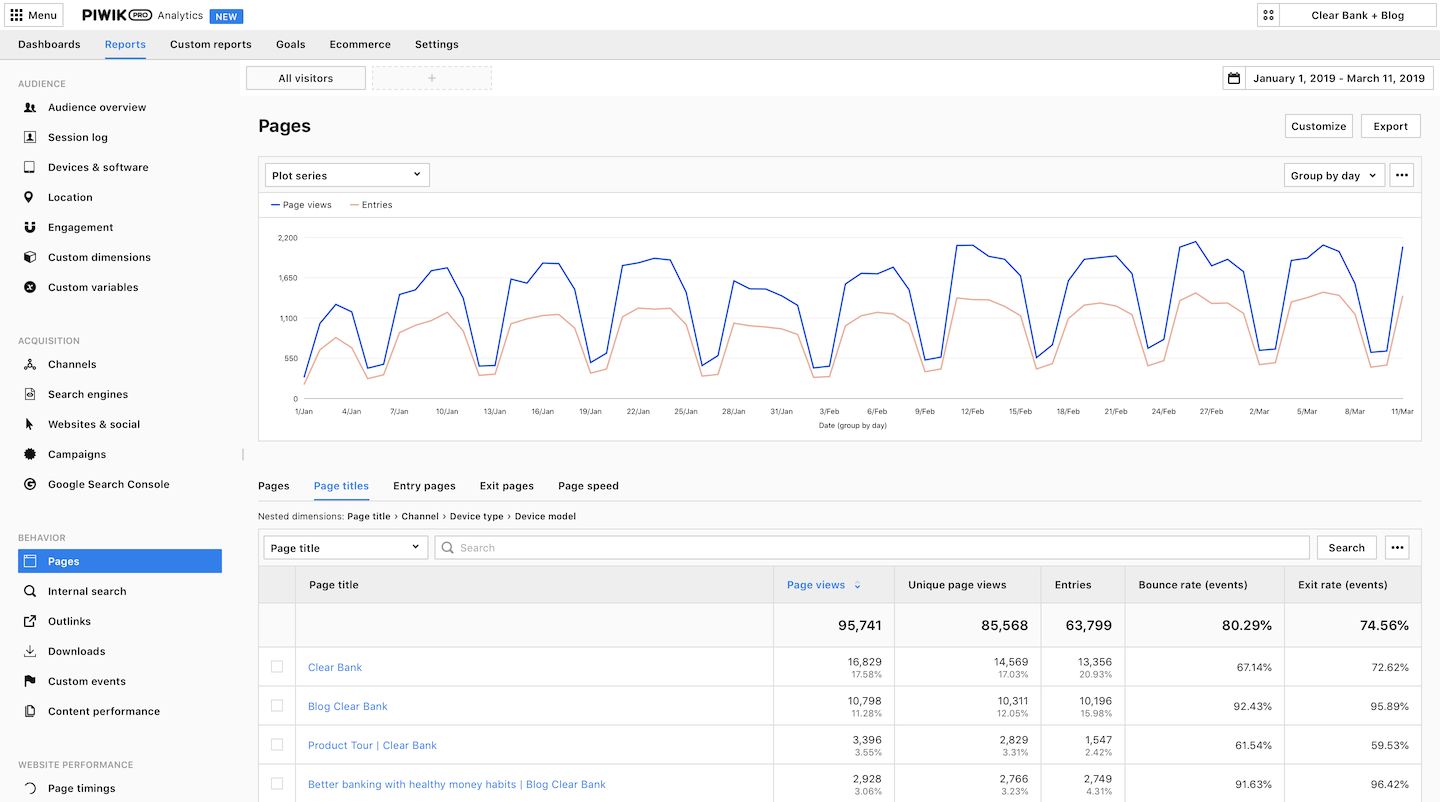Open table options three-dot menu
This screenshot has height=802, width=1440.
(1397, 548)
